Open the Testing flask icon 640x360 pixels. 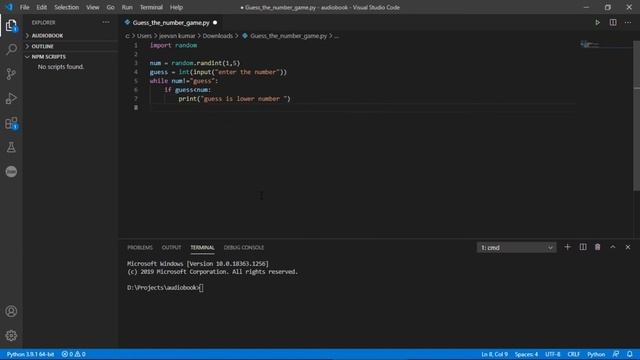[11, 147]
